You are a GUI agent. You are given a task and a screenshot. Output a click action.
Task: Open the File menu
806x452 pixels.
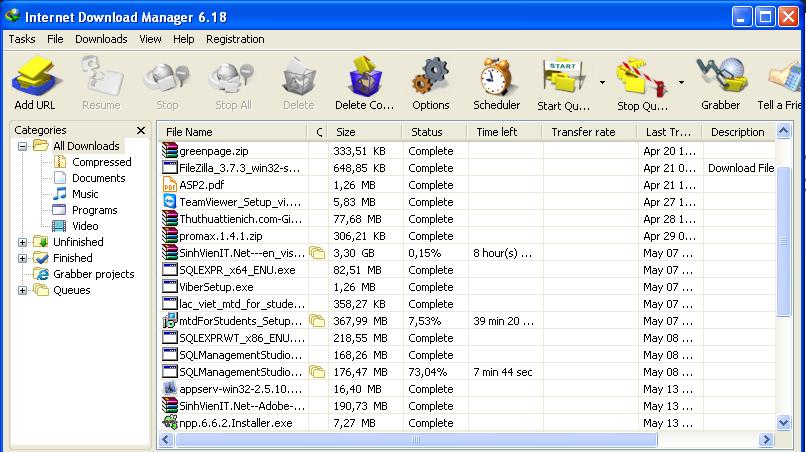pyautogui.click(x=55, y=39)
